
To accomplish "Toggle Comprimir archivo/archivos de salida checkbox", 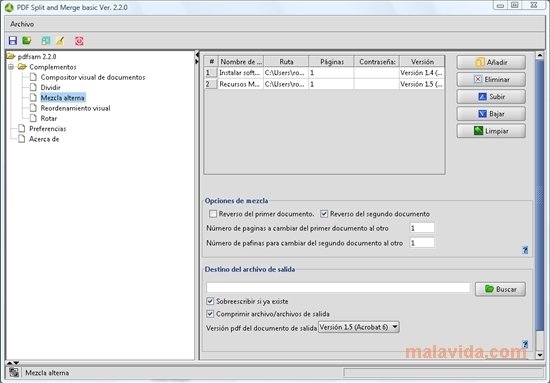I will (x=210, y=314).
